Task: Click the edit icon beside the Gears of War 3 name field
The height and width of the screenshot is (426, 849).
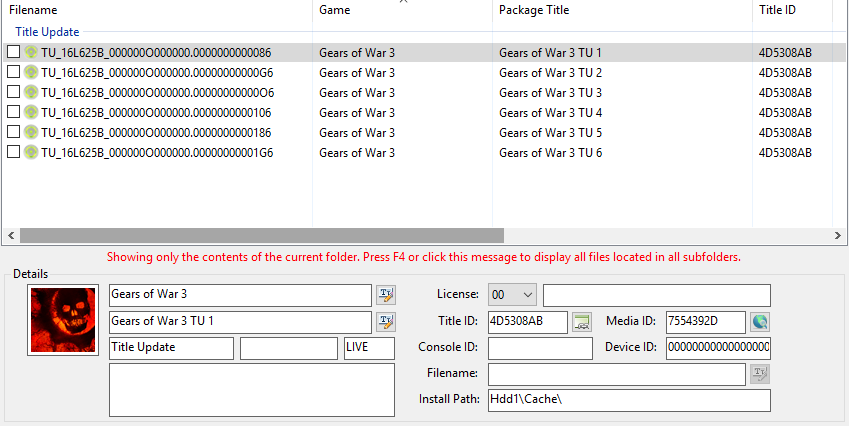Action: click(385, 295)
